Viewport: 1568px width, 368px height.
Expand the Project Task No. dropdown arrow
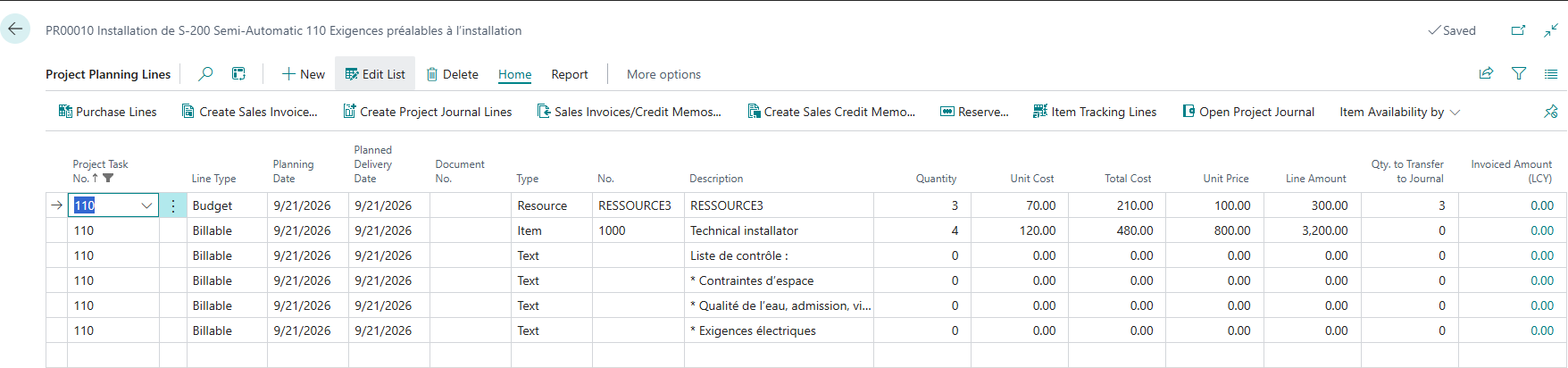tap(146, 205)
